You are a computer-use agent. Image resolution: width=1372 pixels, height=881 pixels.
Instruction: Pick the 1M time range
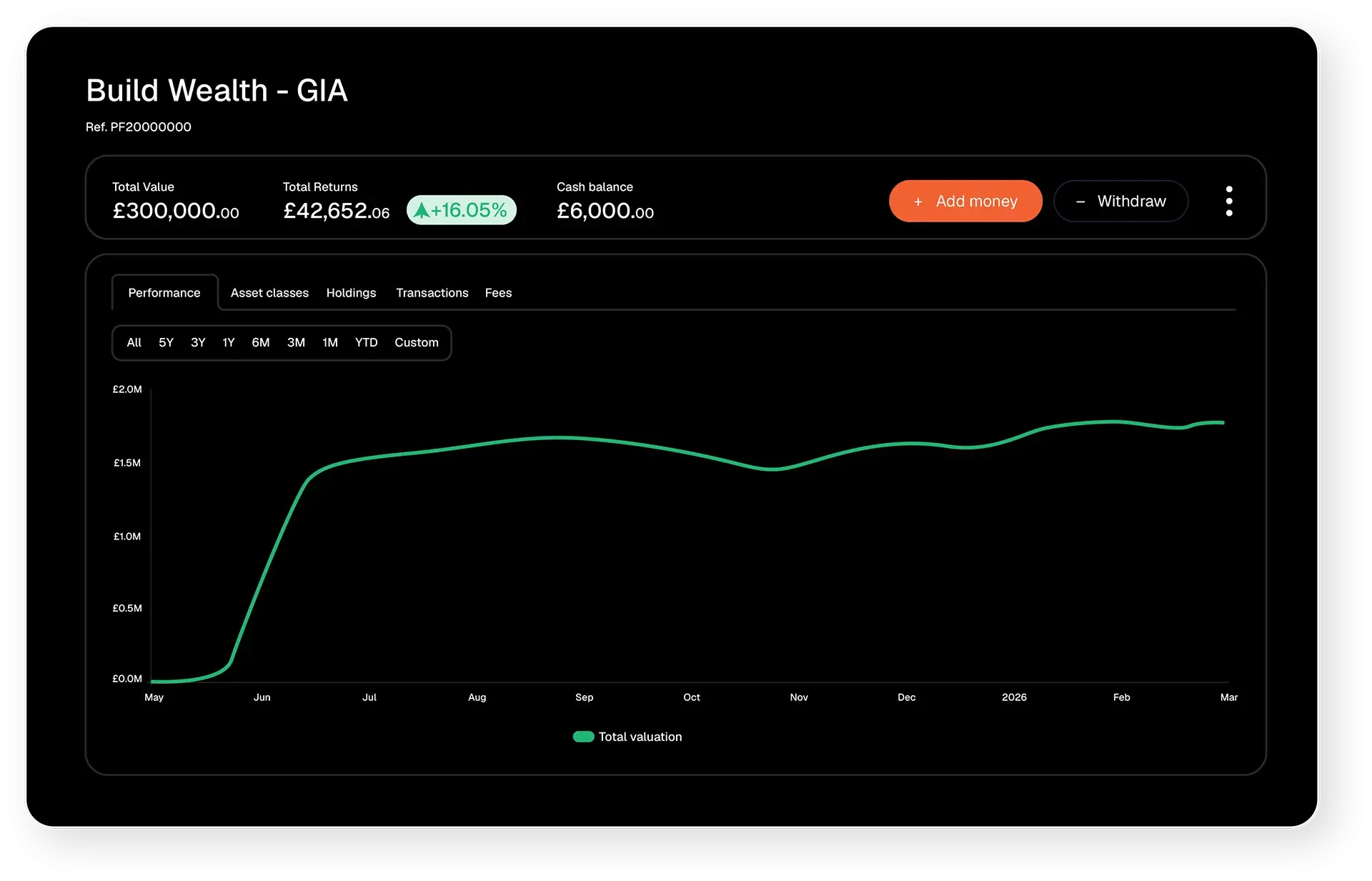click(329, 342)
